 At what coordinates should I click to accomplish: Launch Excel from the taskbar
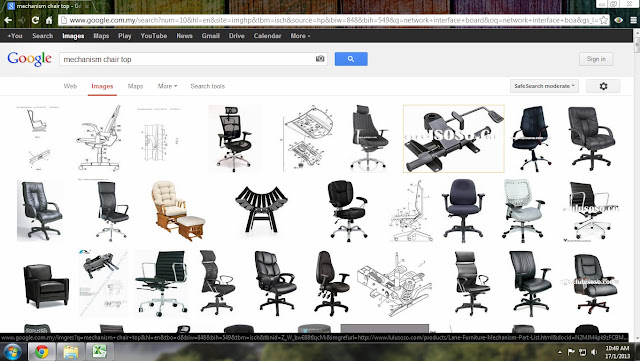pos(99,351)
